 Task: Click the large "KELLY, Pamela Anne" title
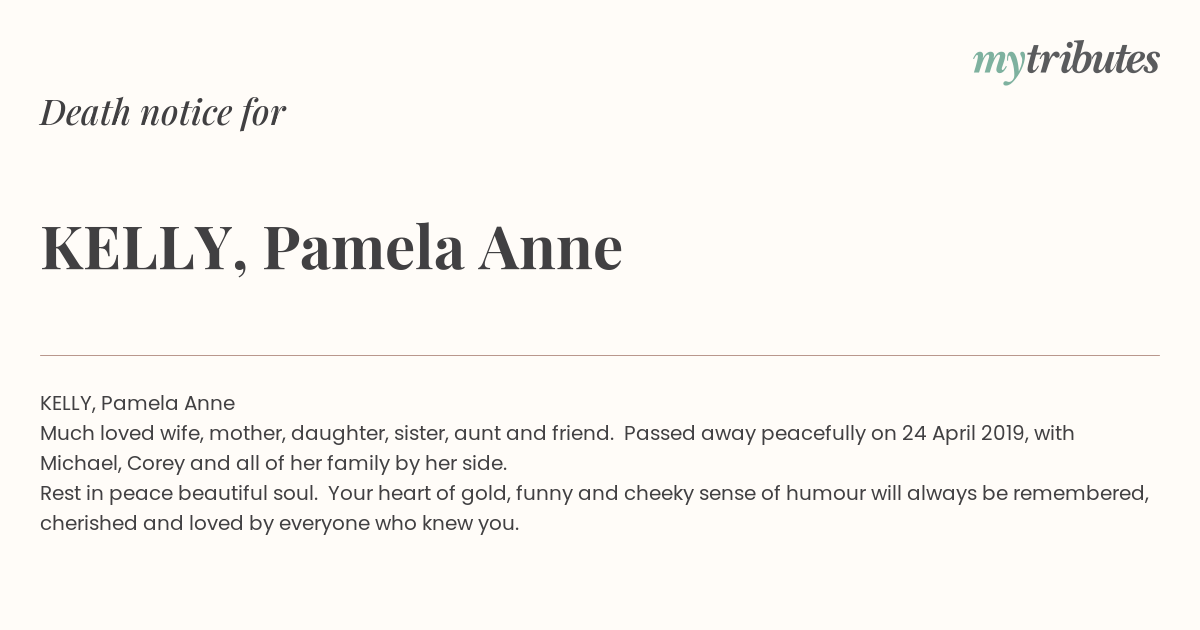331,247
